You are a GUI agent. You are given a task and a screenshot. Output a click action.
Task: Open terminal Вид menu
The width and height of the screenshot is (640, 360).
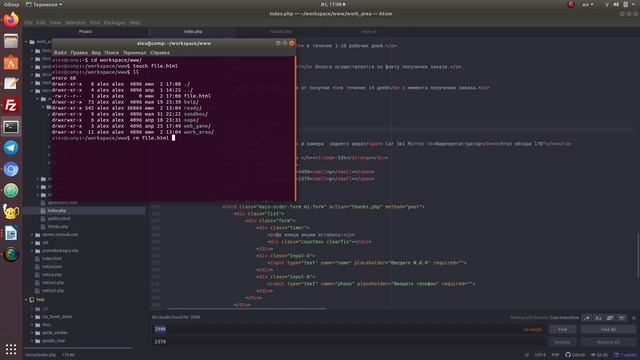pyautogui.click(x=96, y=53)
